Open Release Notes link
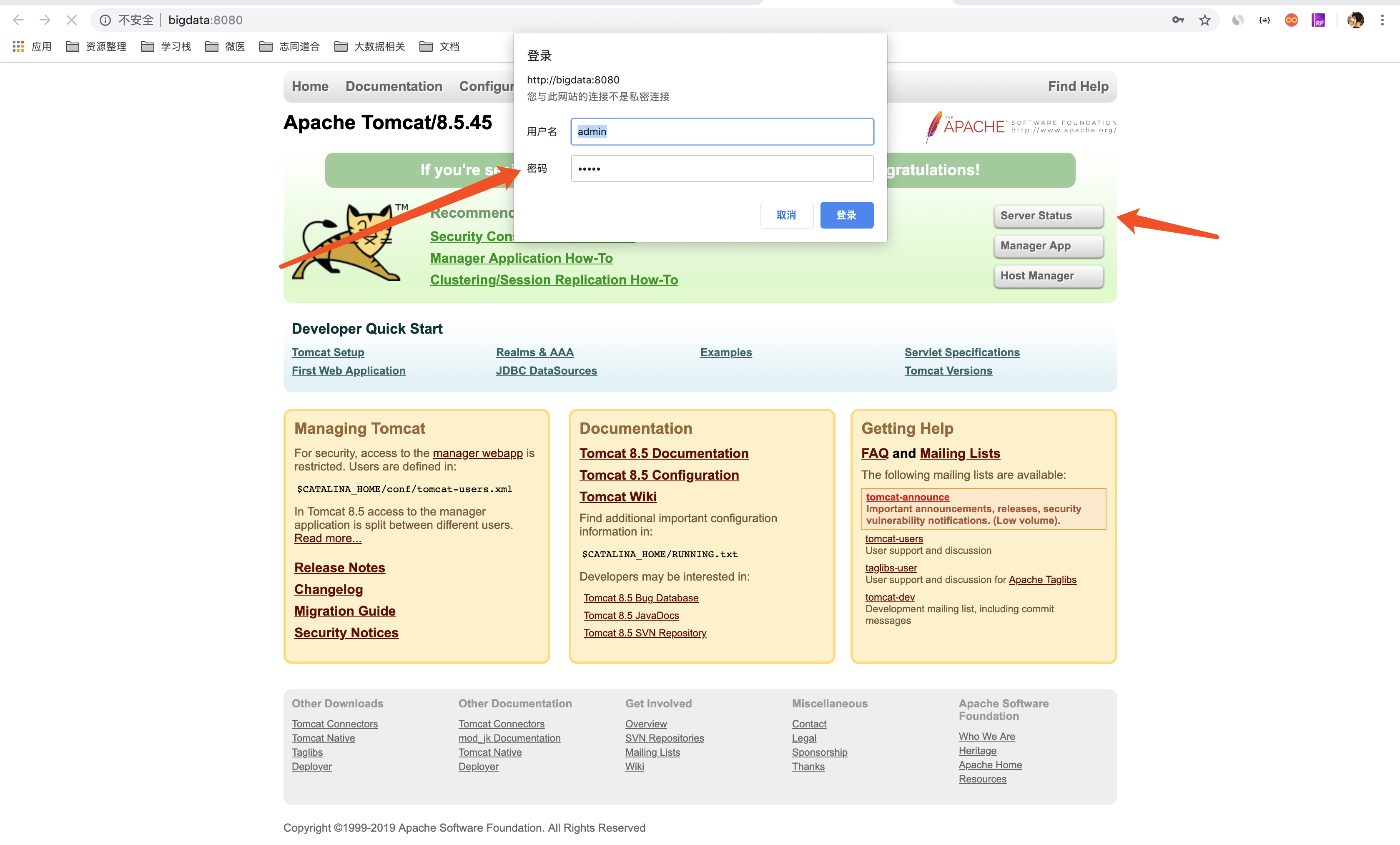Image resolution: width=1400 pixels, height=845 pixels. click(x=340, y=568)
